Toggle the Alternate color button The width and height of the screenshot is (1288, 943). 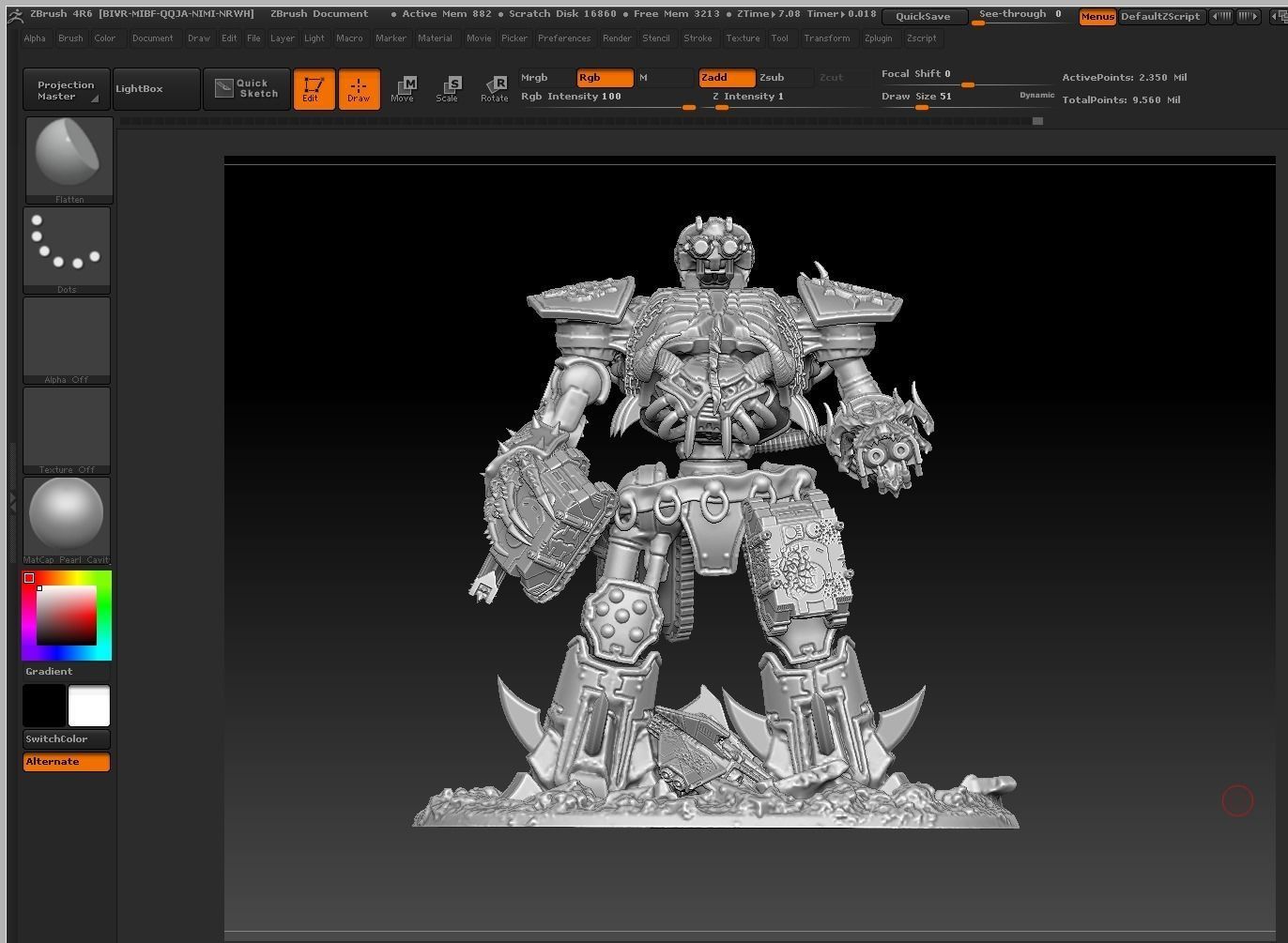pos(67,762)
